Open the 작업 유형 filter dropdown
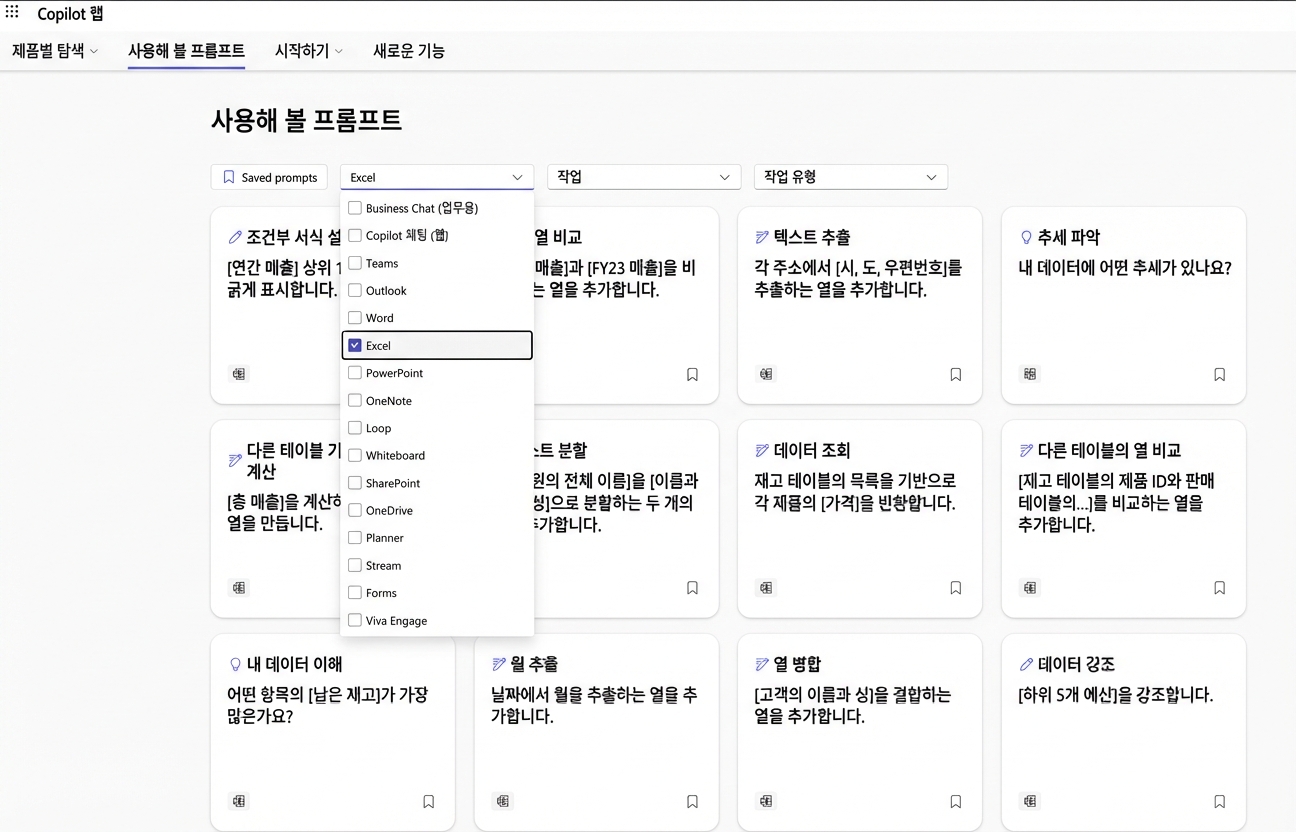This screenshot has height=832, width=1296. pos(851,177)
